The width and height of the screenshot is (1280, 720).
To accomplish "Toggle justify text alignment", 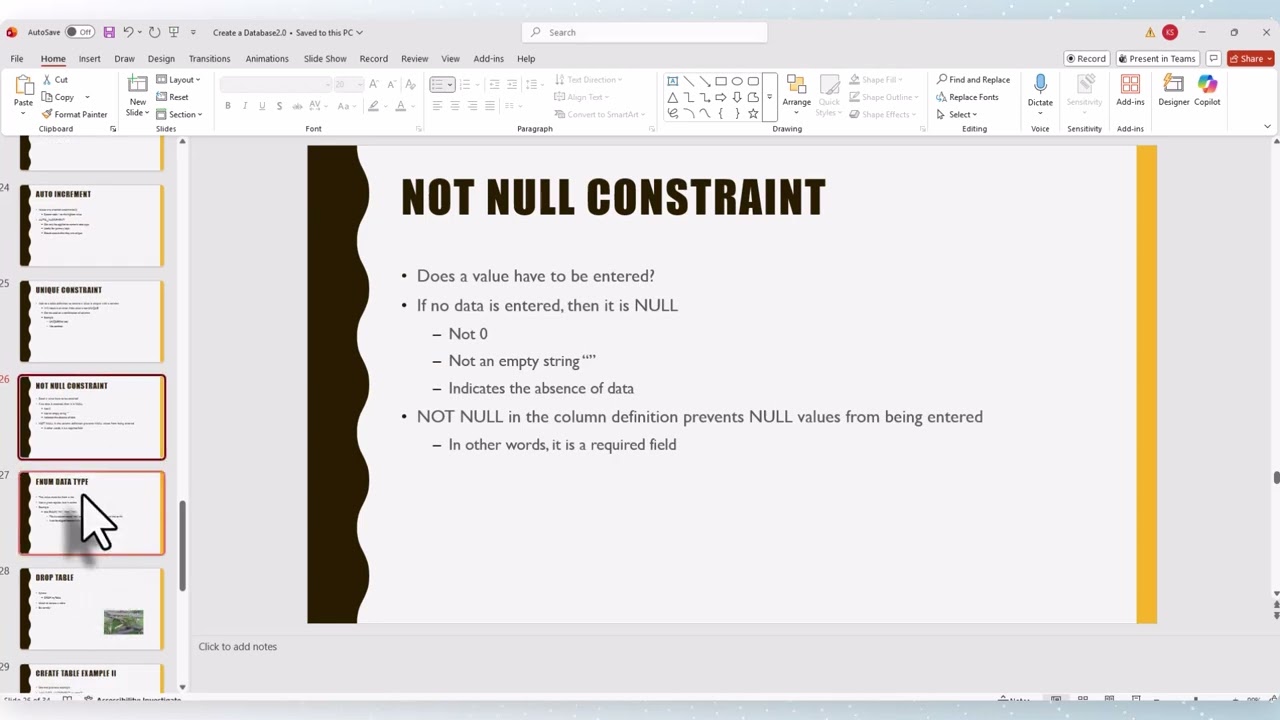I will [489, 106].
